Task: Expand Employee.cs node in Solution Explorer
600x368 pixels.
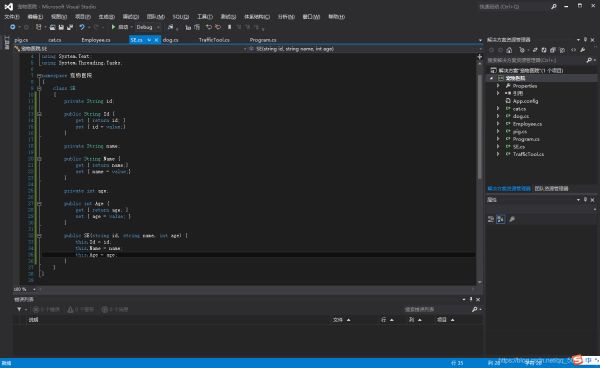Action: (x=498, y=124)
